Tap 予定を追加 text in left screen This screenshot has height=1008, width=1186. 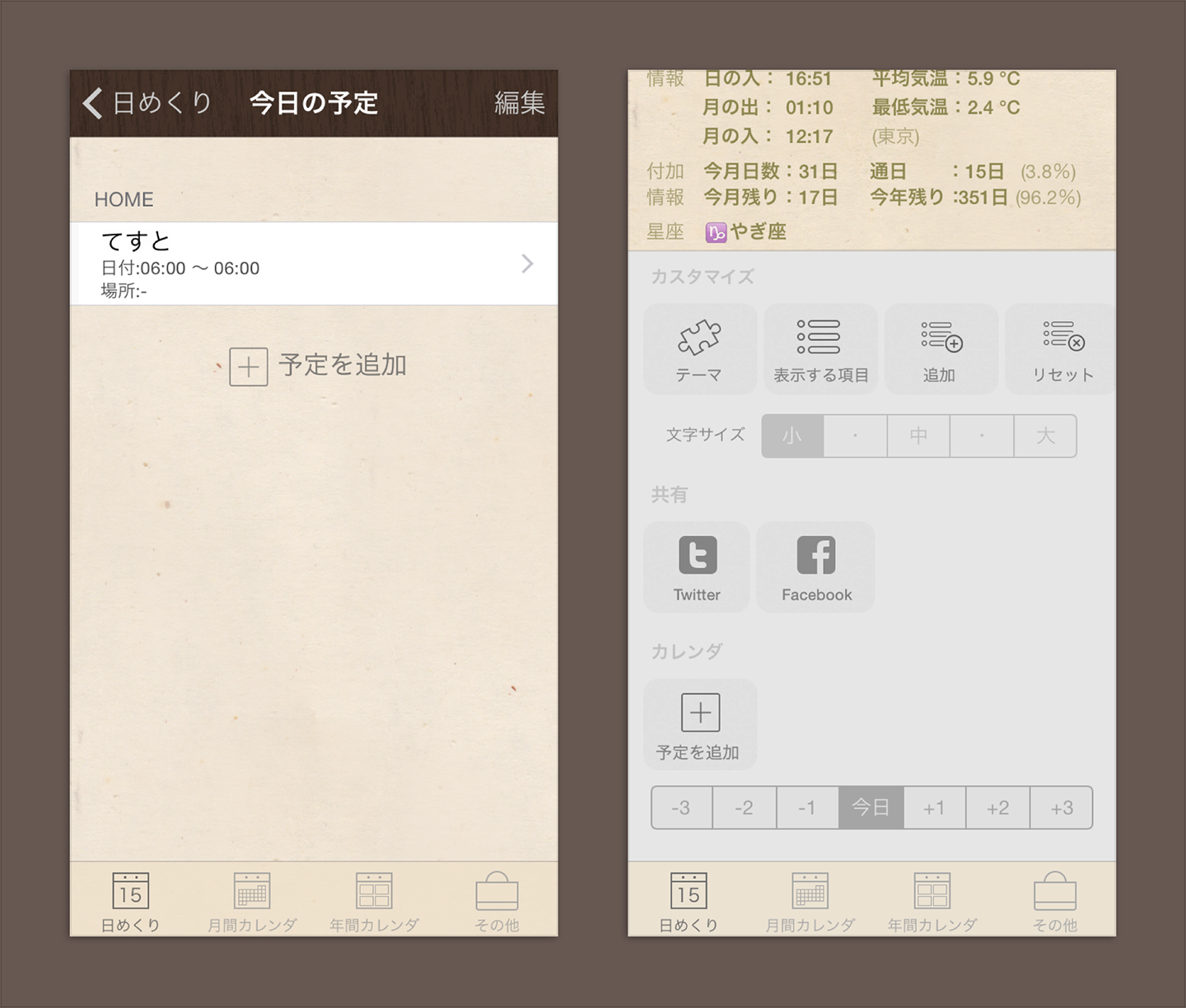[343, 365]
